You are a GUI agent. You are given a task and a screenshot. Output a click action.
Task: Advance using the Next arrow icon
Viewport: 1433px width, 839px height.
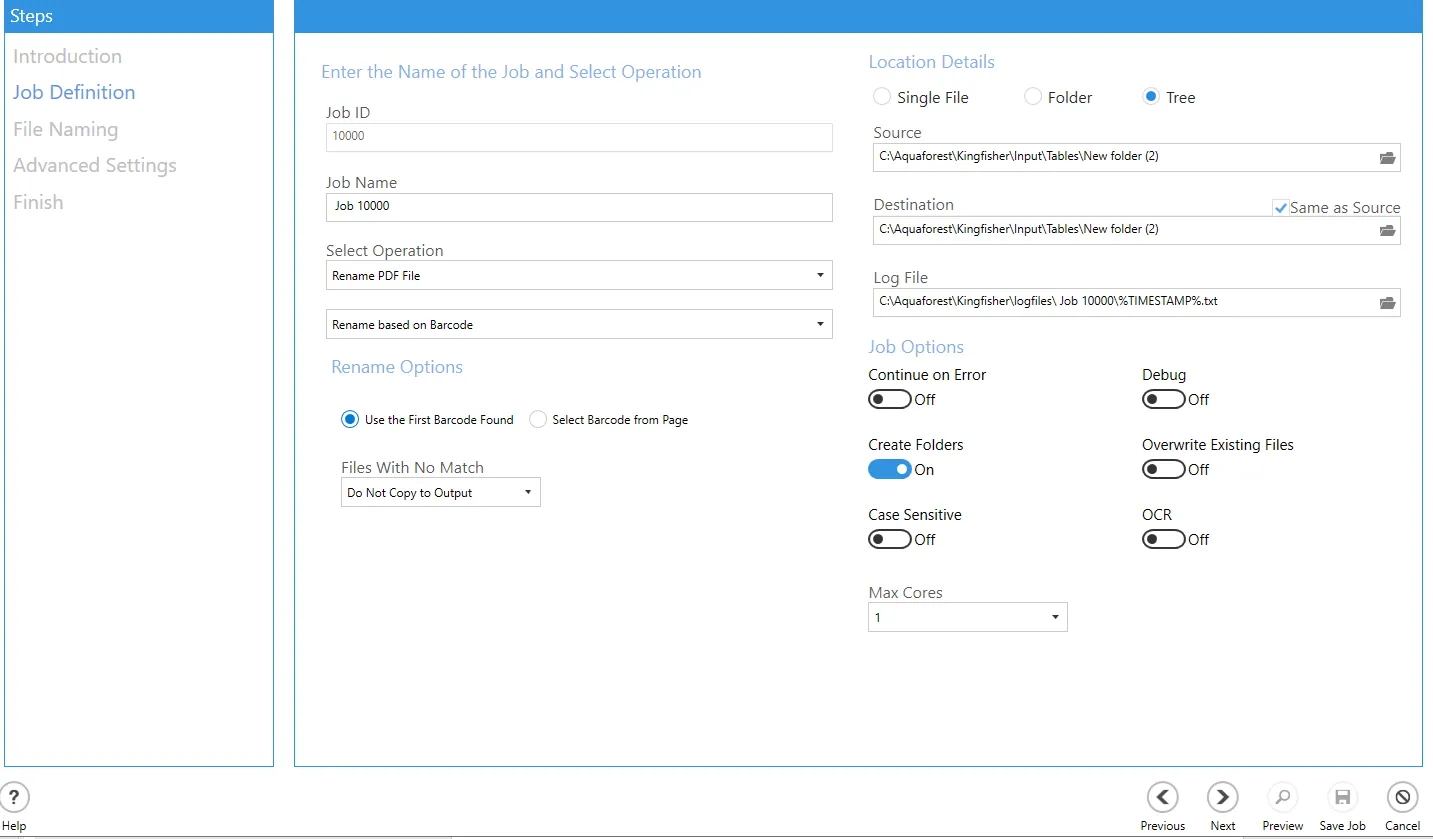[x=1222, y=797]
